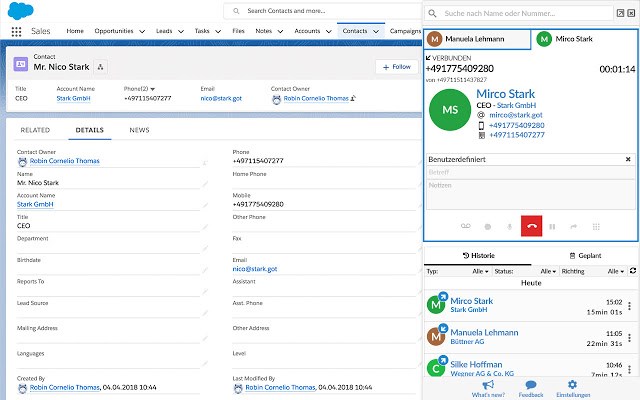Open options menu for Manuela Lehmann history entry
The height and width of the screenshot is (400, 640).
point(629,338)
